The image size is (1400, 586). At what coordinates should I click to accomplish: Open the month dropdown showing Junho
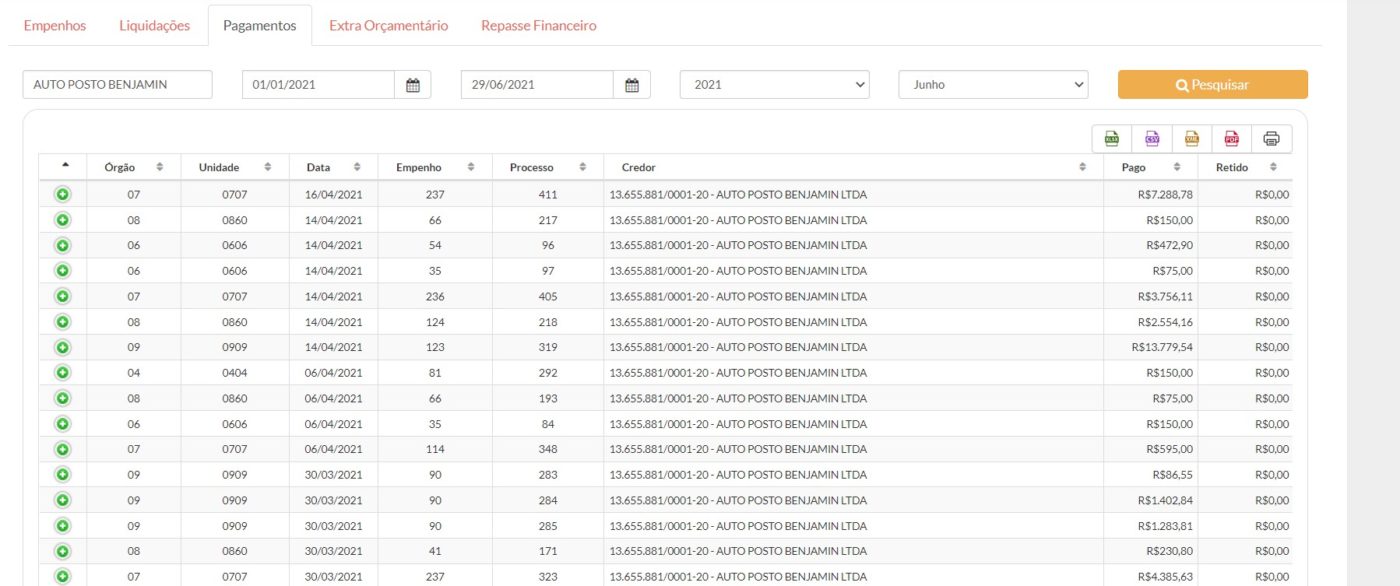pyautogui.click(x=993, y=85)
